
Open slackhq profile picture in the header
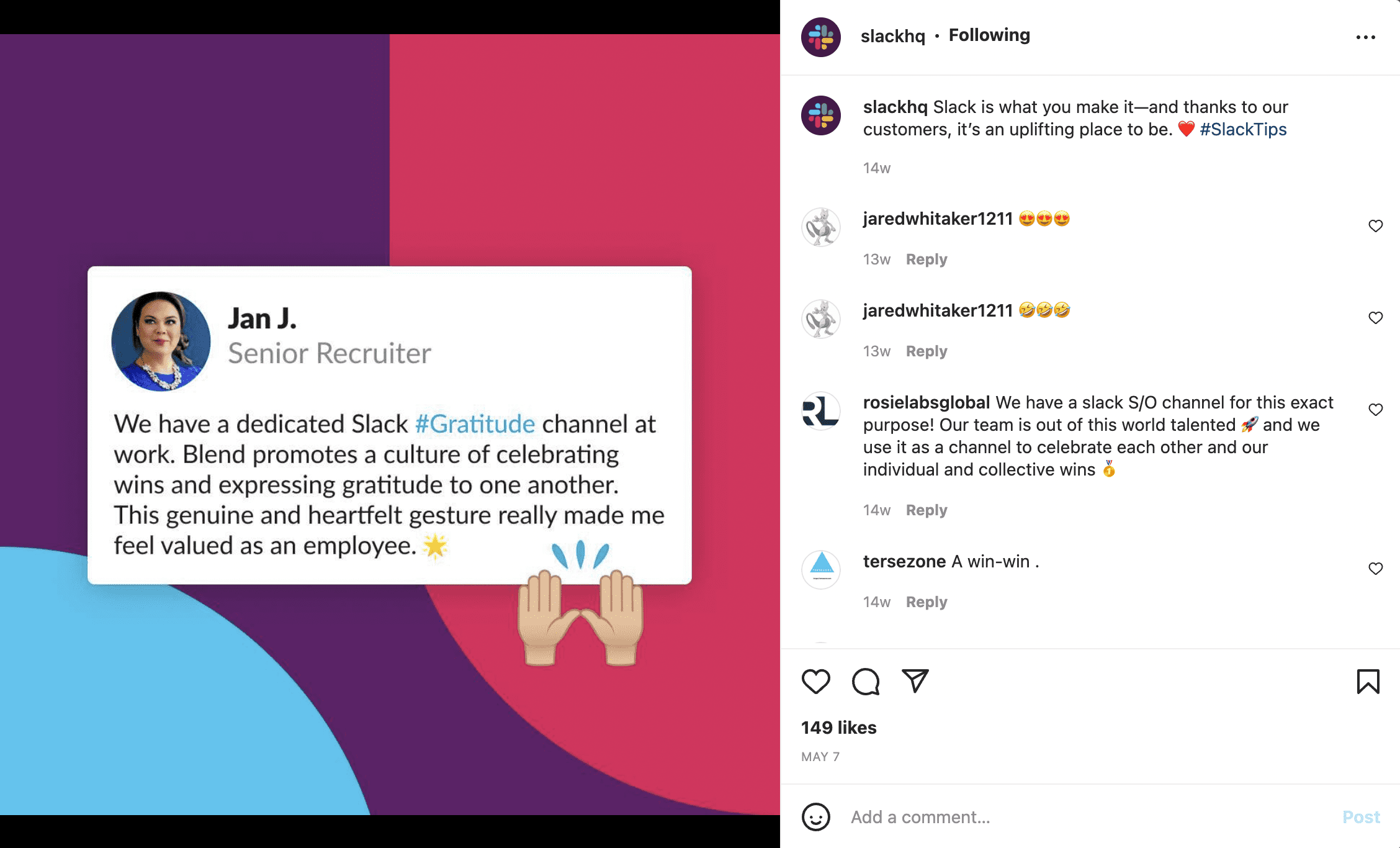pos(820,37)
